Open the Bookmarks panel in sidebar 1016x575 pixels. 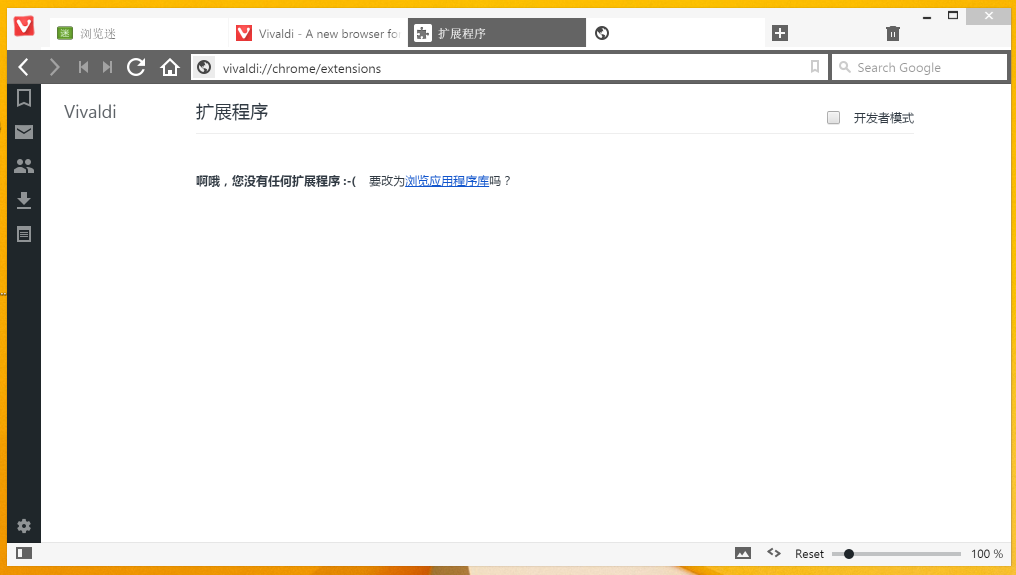24,98
